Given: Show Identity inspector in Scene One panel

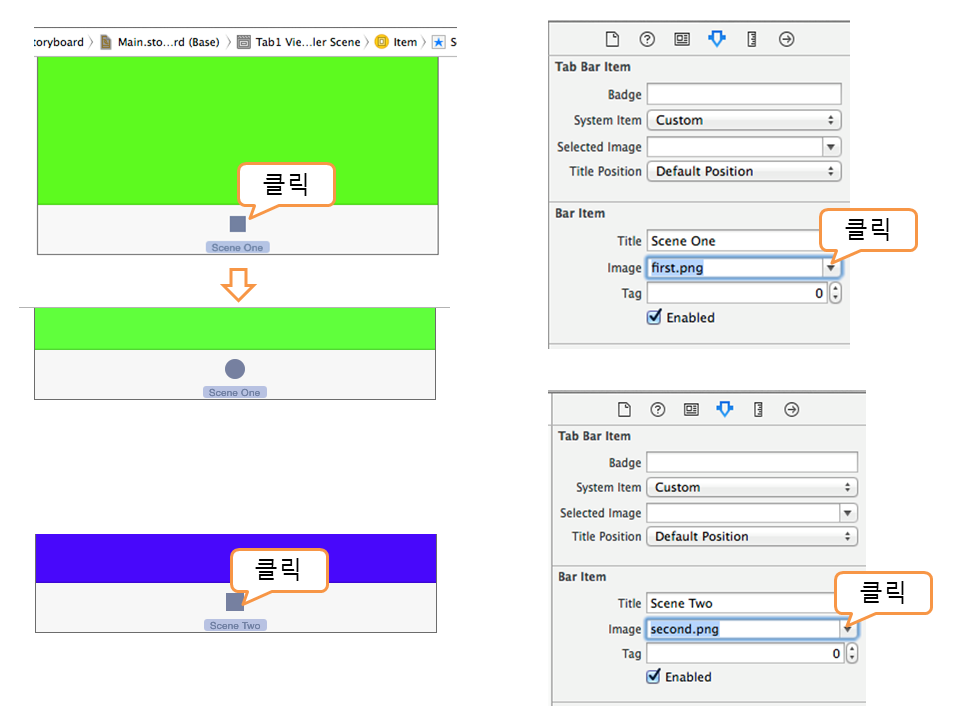Looking at the screenshot, I should (x=682, y=39).
